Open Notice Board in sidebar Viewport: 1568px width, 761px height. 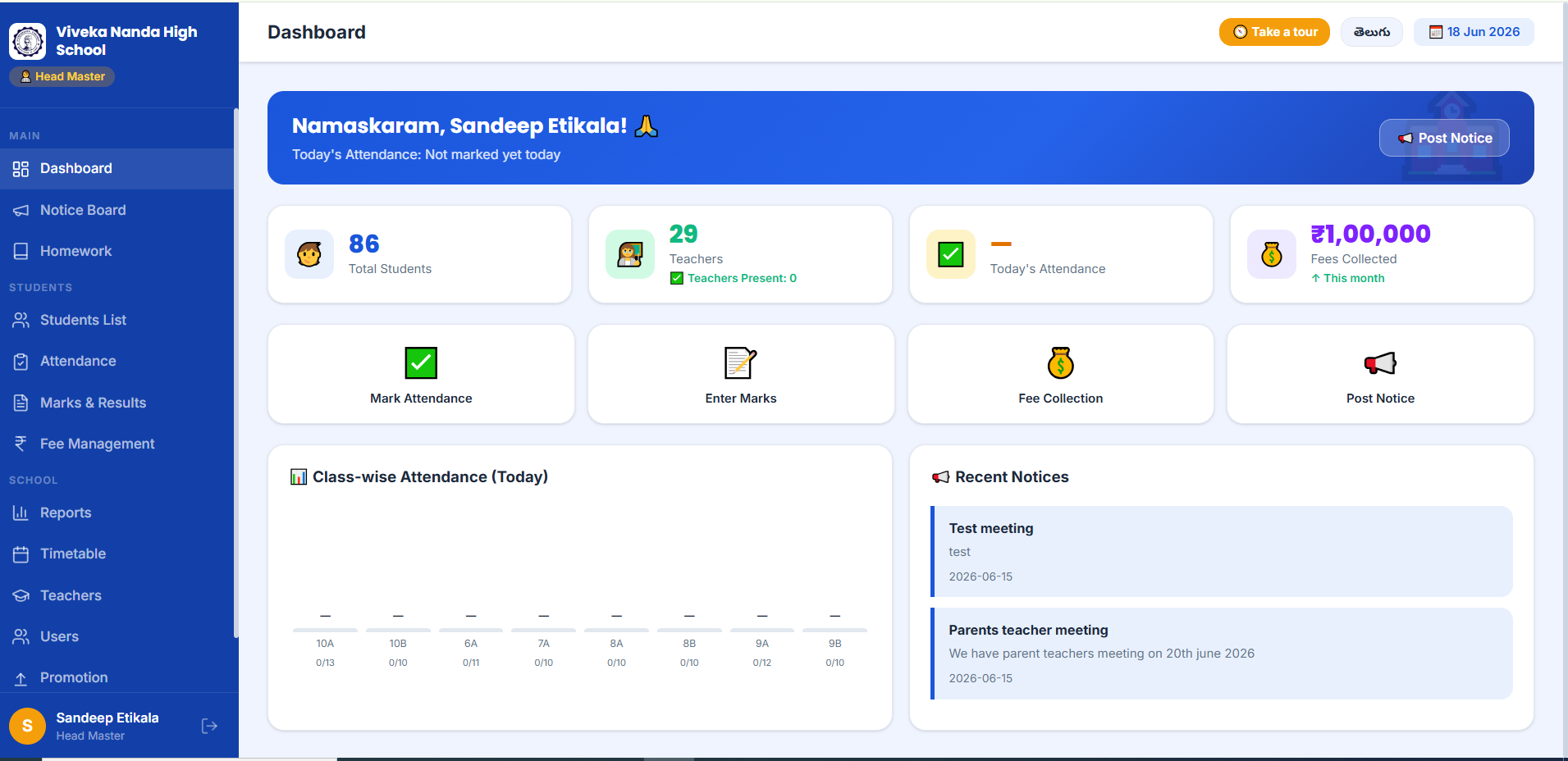tap(117, 211)
